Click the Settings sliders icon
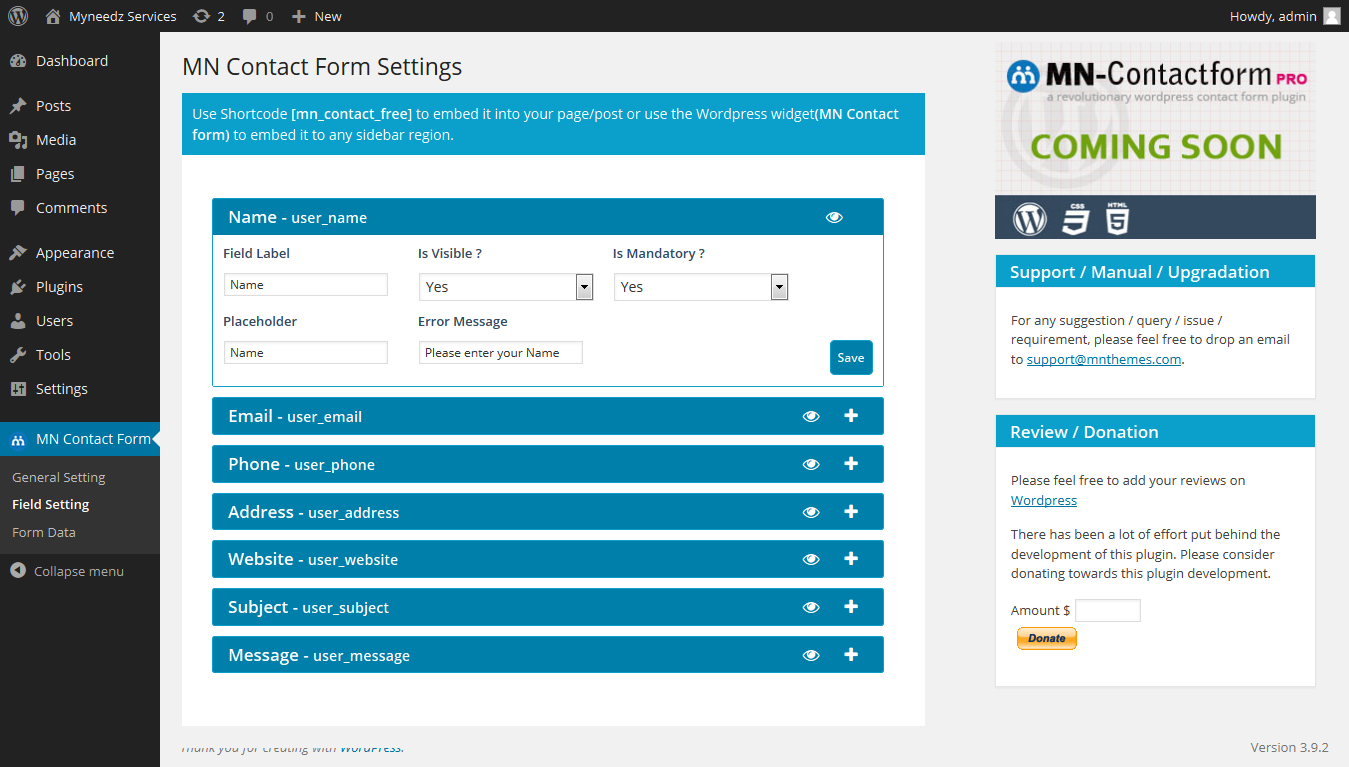This screenshot has width=1349, height=767. click(18, 389)
